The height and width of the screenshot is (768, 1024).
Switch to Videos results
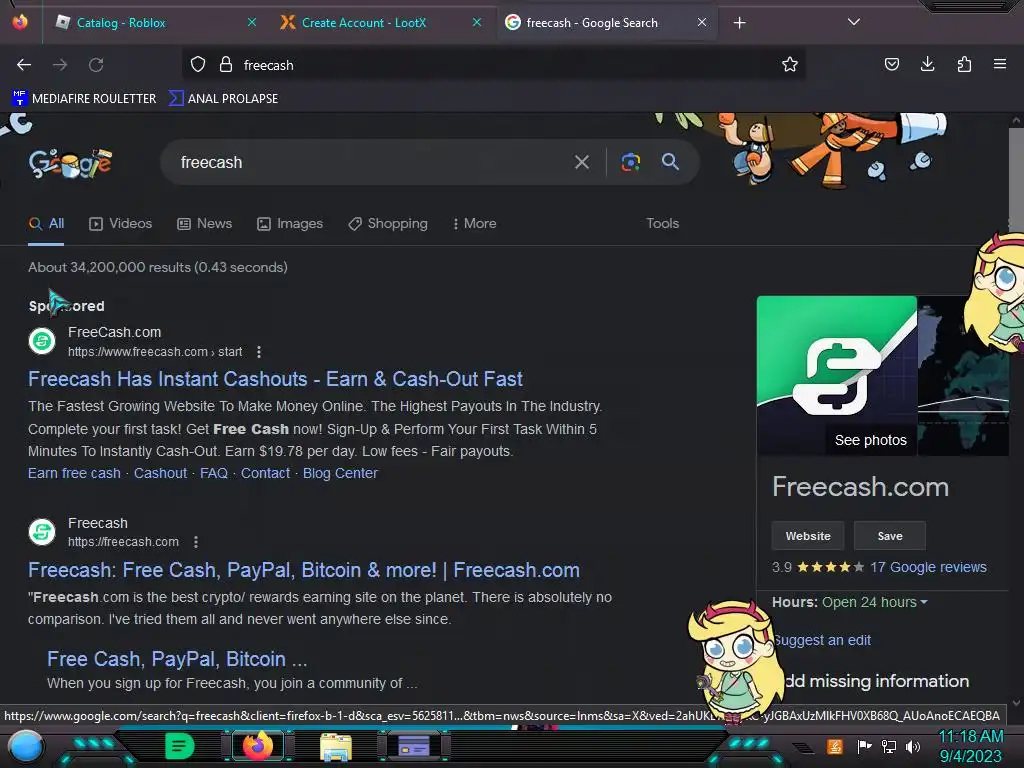click(120, 223)
